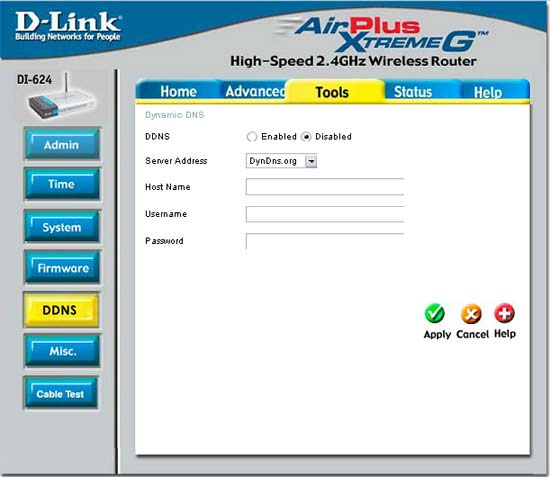Image resolution: width=550 pixels, height=477 pixels.
Task: Click the orange Cancel X icon
Action: click(471, 314)
